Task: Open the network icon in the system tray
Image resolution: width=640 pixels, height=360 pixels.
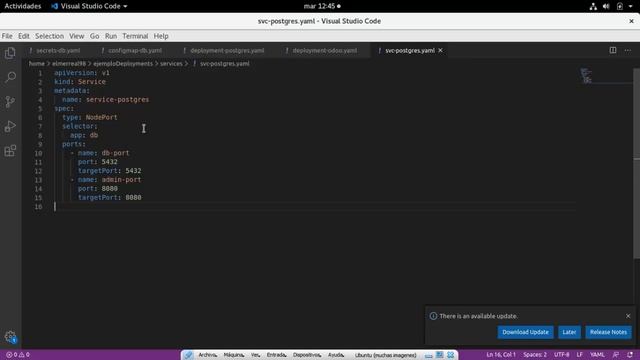Action: 593,6
